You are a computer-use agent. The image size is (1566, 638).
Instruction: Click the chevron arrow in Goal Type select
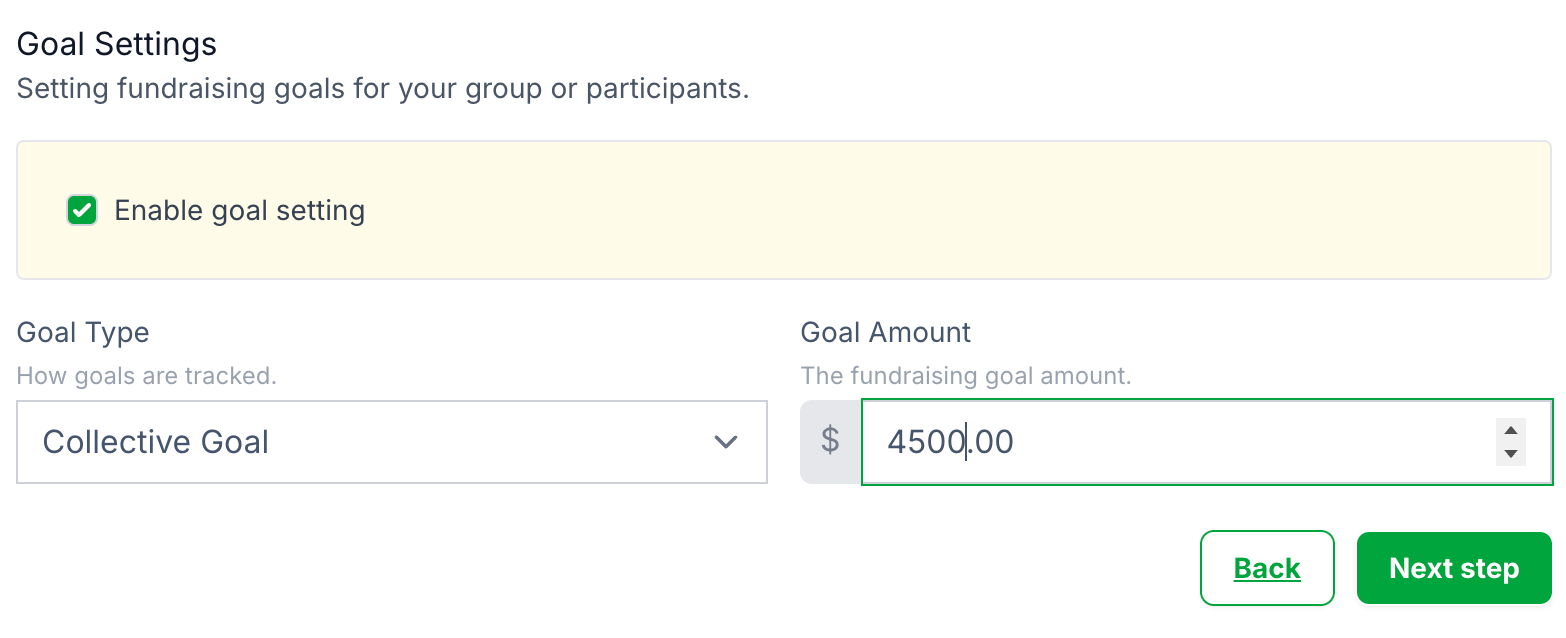click(726, 442)
